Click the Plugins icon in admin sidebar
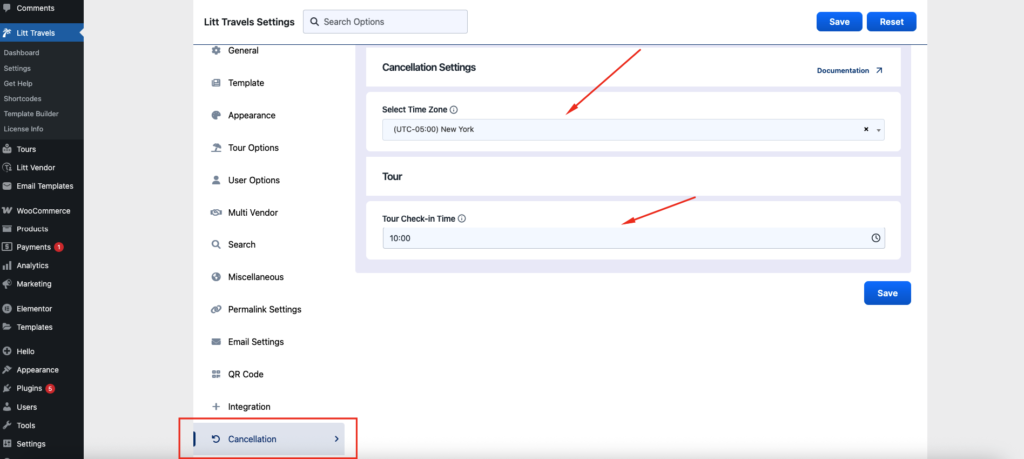The width and height of the screenshot is (1024, 459). click(8, 388)
